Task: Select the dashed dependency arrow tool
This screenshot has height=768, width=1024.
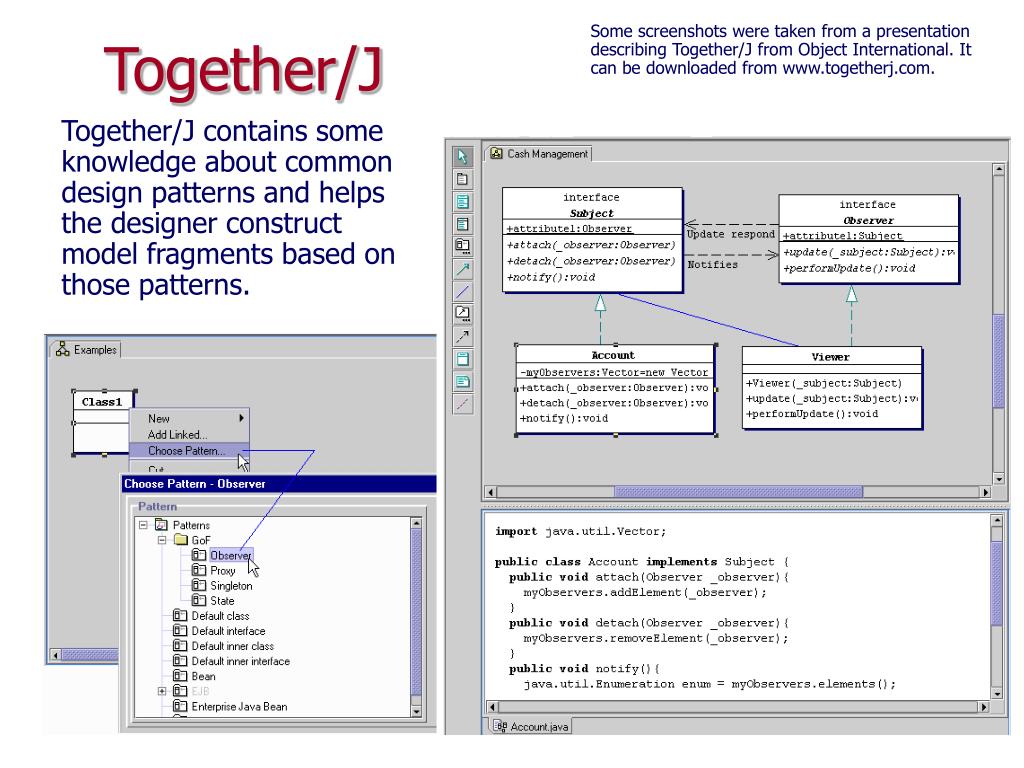Action: (x=462, y=337)
